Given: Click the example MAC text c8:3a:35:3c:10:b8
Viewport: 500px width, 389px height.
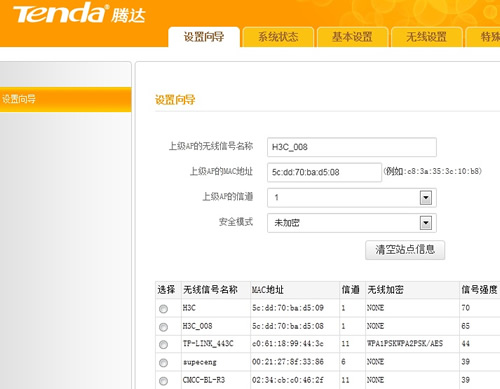Looking at the screenshot, I should pyautogui.click(x=444, y=171).
